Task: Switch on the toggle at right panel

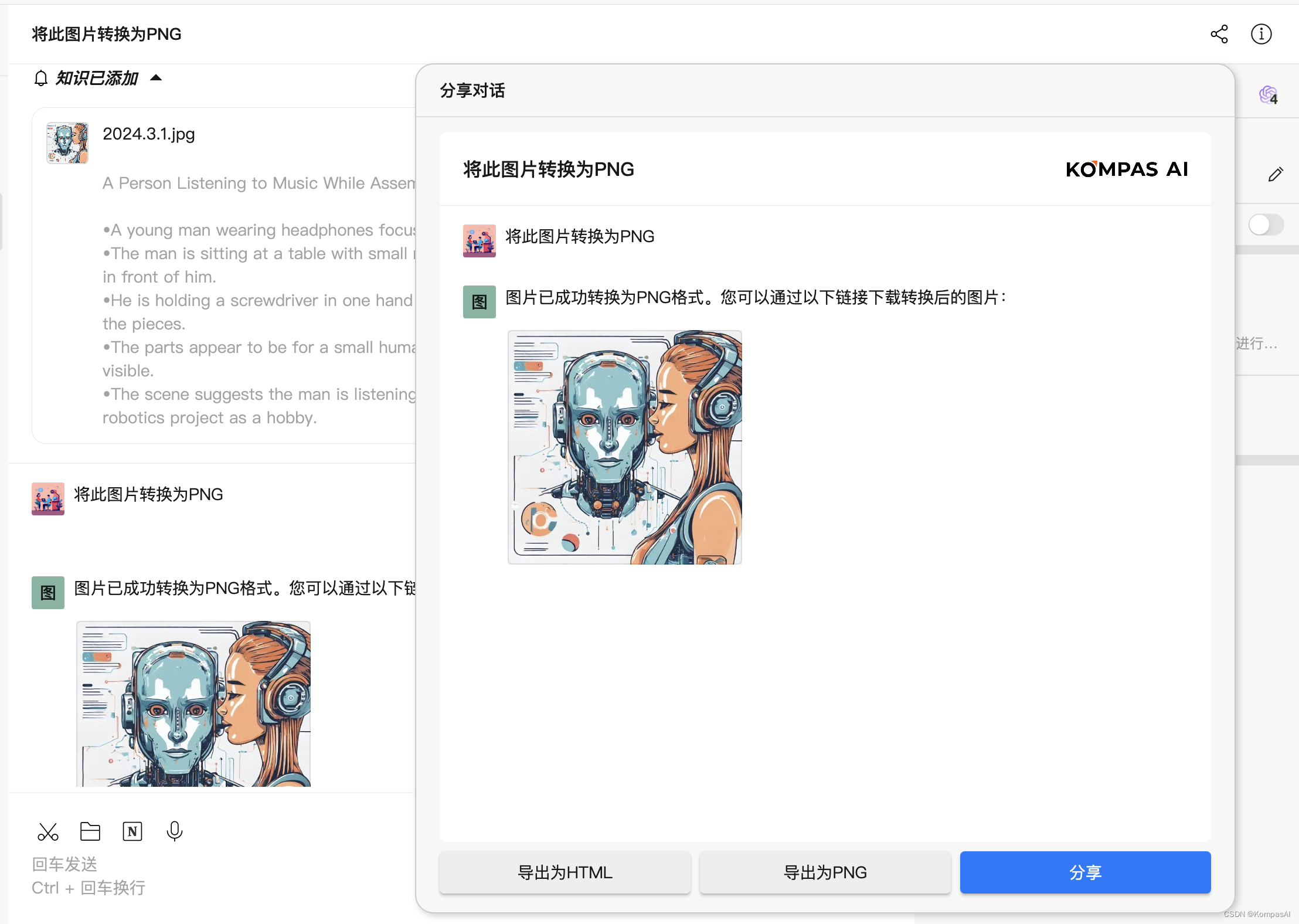Action: [x=1266, y=225]
